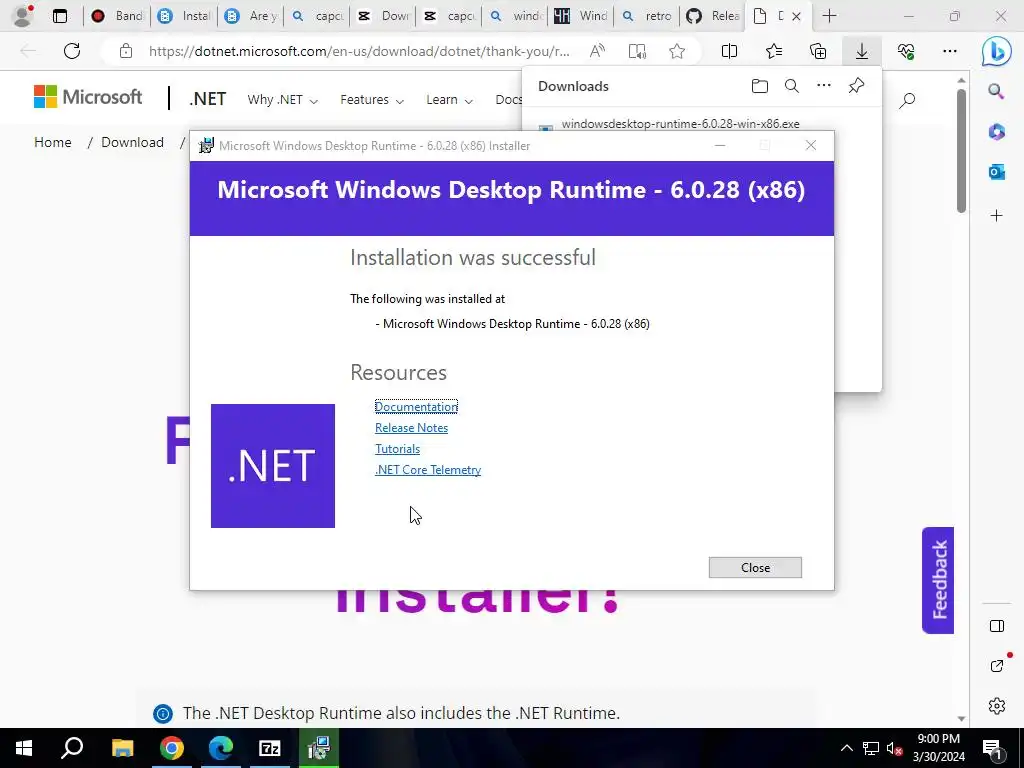Image resolution: width=1024 pixels, height=768 pixels.
Task: Switch to the 'Down' CapCut tab
Action: tap(383, 16)
